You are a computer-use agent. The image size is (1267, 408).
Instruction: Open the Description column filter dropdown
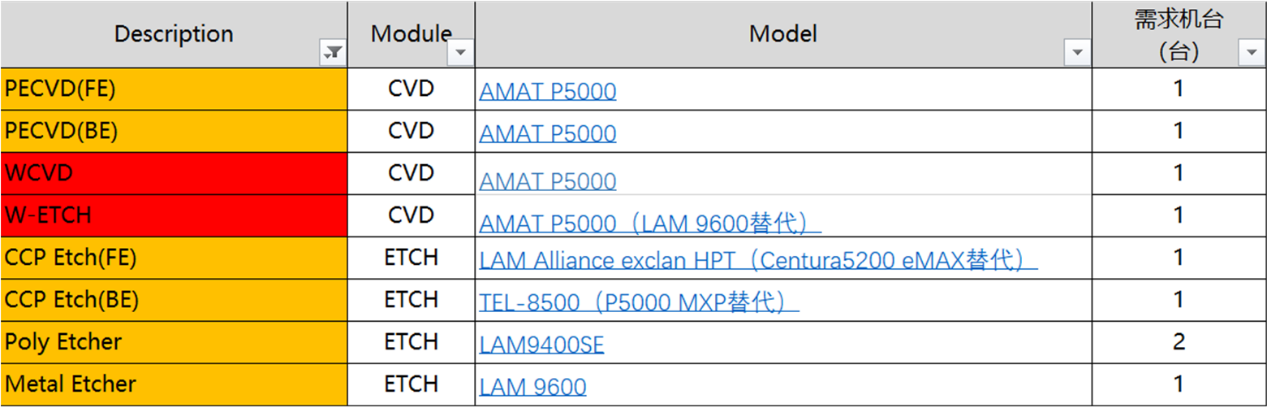333,54
